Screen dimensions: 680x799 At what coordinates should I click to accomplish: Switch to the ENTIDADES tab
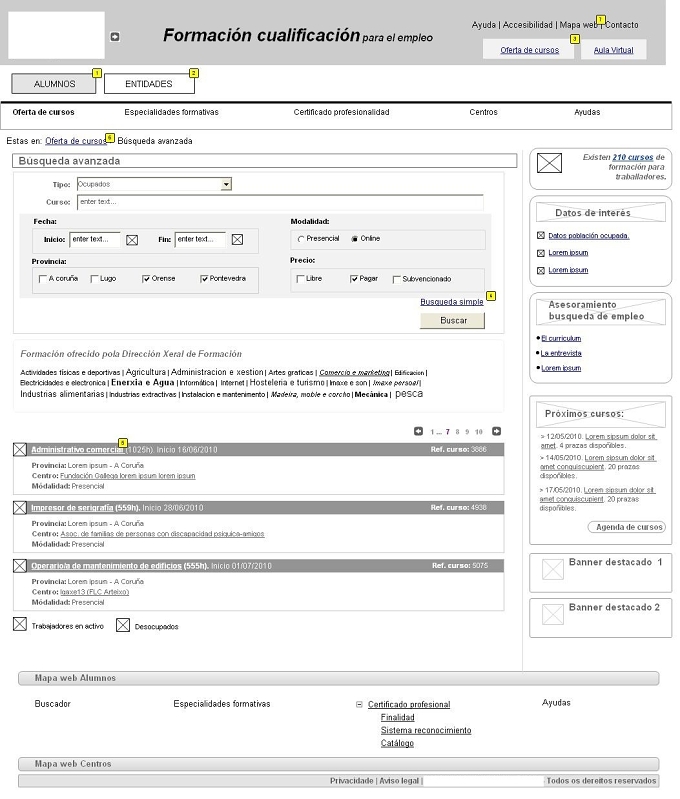149,84
